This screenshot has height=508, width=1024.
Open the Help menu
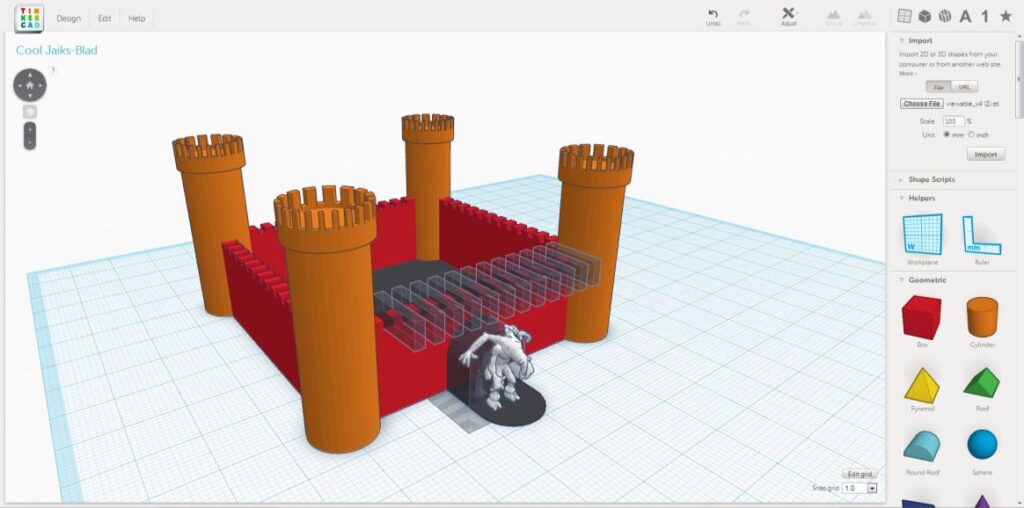click(x=137, y=18)
